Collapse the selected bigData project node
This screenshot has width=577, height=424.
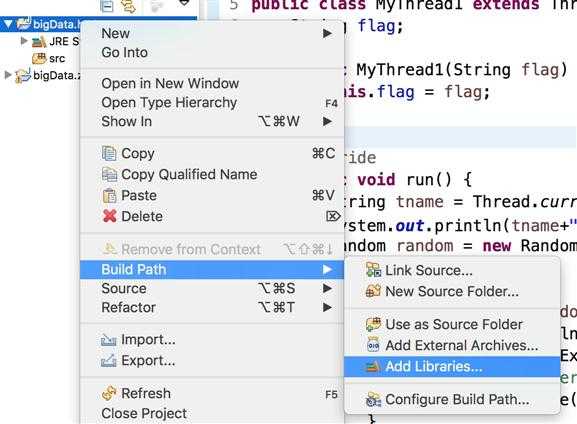8,25
